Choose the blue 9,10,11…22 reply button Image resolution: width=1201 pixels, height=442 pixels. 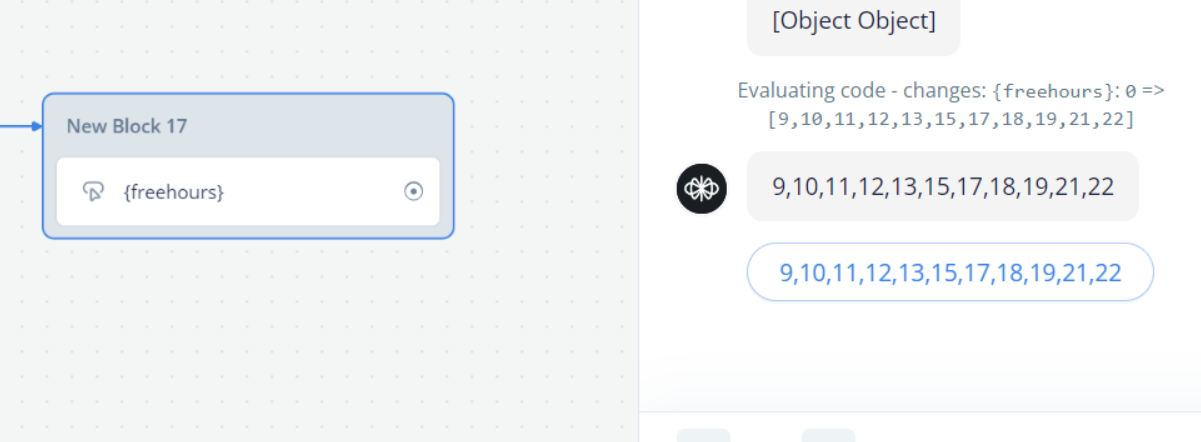point(950,272)
